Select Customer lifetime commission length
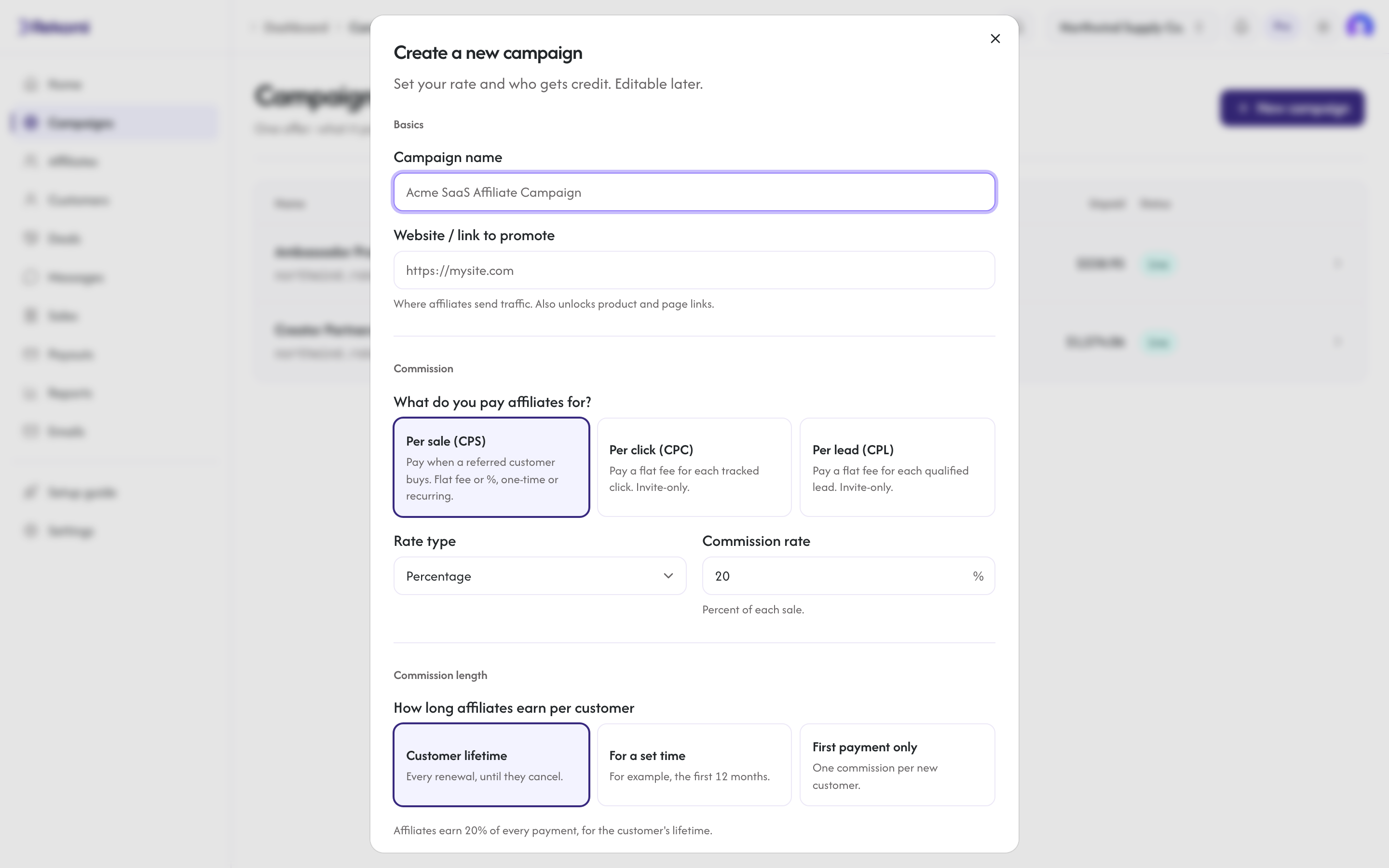Screen dimensions: 1389x868 tap(491, 765)
